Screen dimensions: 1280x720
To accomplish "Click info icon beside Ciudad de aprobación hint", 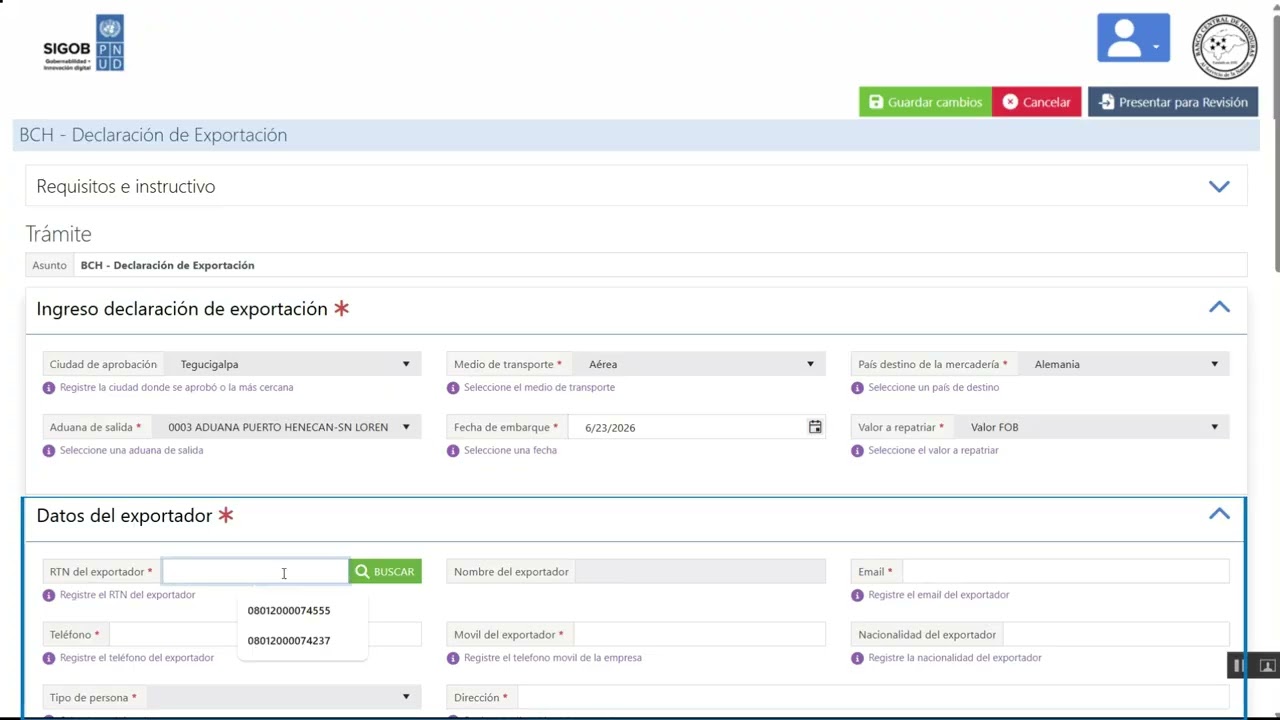I will click(49, 388).
